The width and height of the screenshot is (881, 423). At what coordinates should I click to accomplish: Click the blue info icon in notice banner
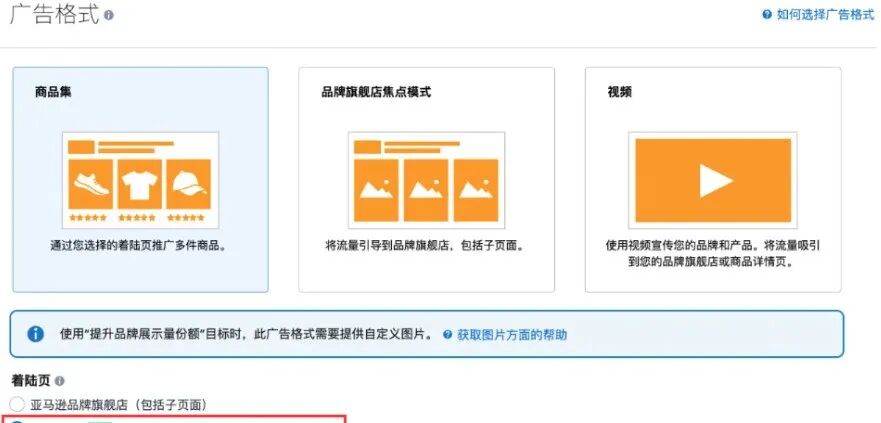tap(35, 334)
